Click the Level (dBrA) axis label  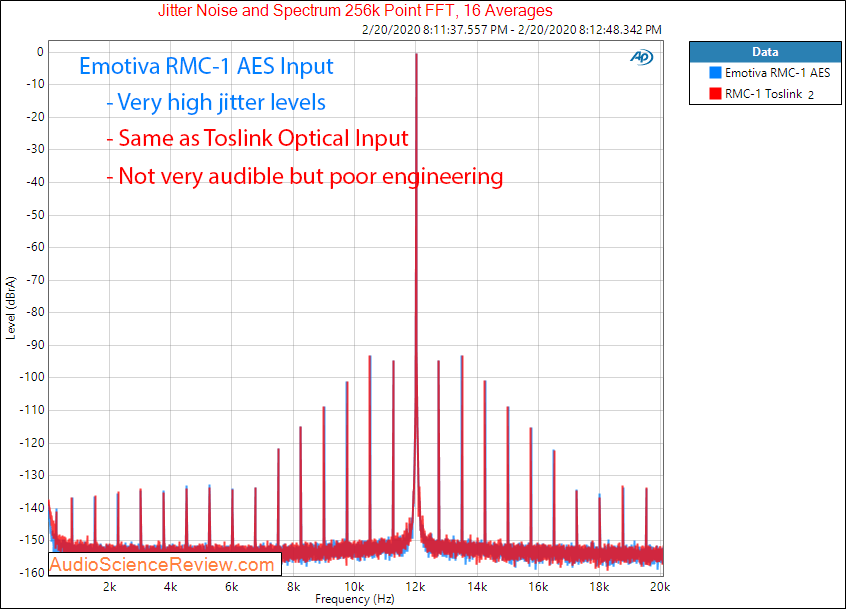point(10,304)
